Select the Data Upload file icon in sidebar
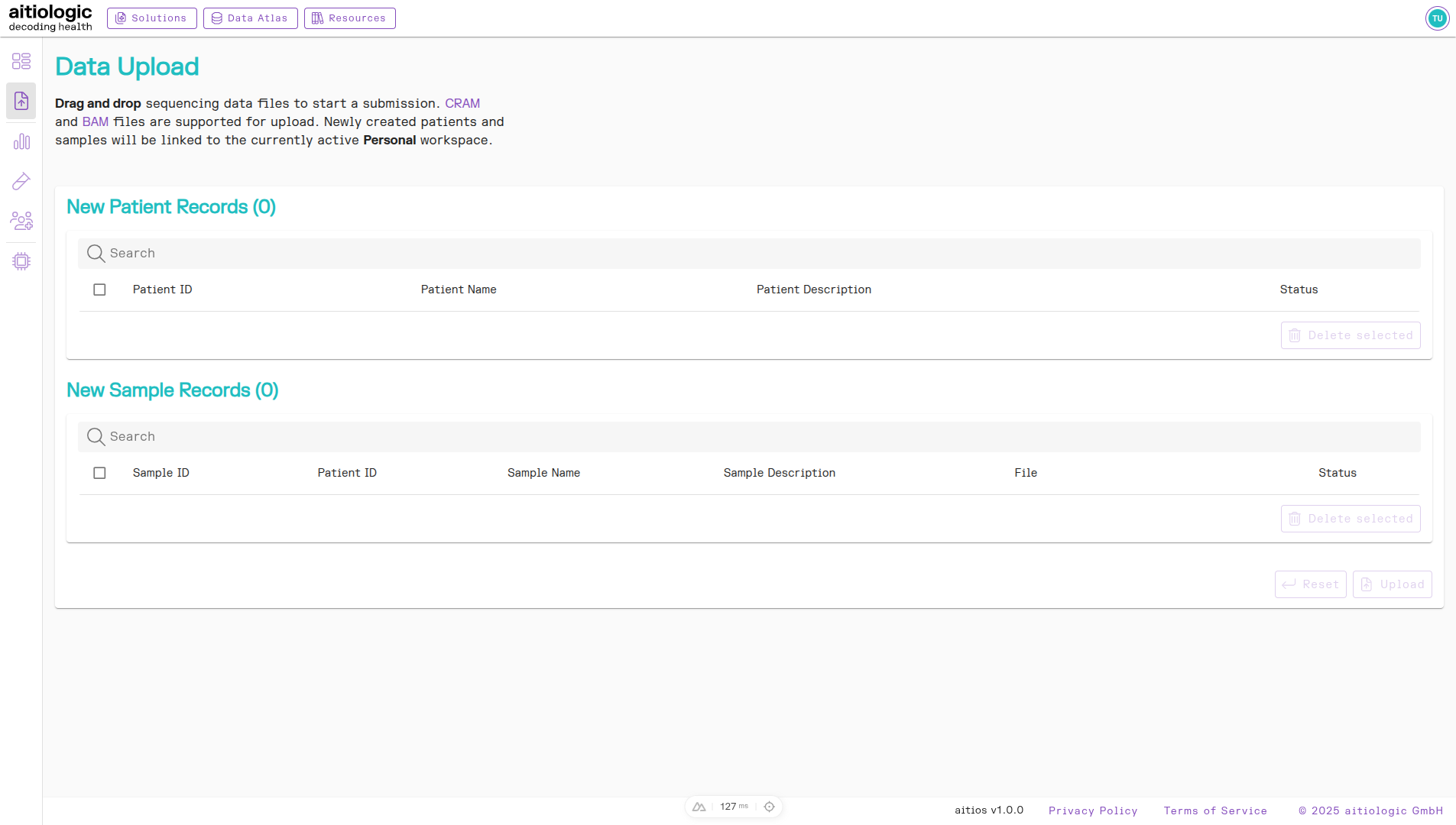1456x825 pixels. 21,101
